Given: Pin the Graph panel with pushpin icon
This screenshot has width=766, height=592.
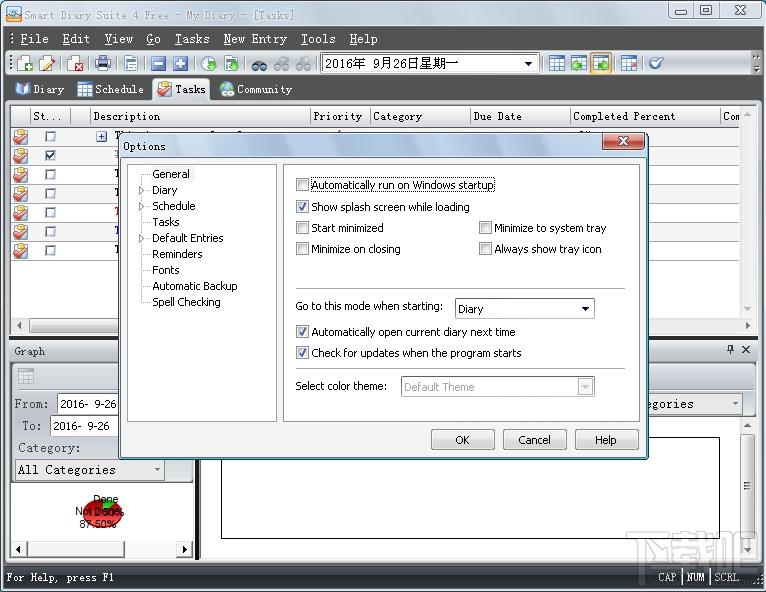Looking at the screenshot, I should pos(731,350).
